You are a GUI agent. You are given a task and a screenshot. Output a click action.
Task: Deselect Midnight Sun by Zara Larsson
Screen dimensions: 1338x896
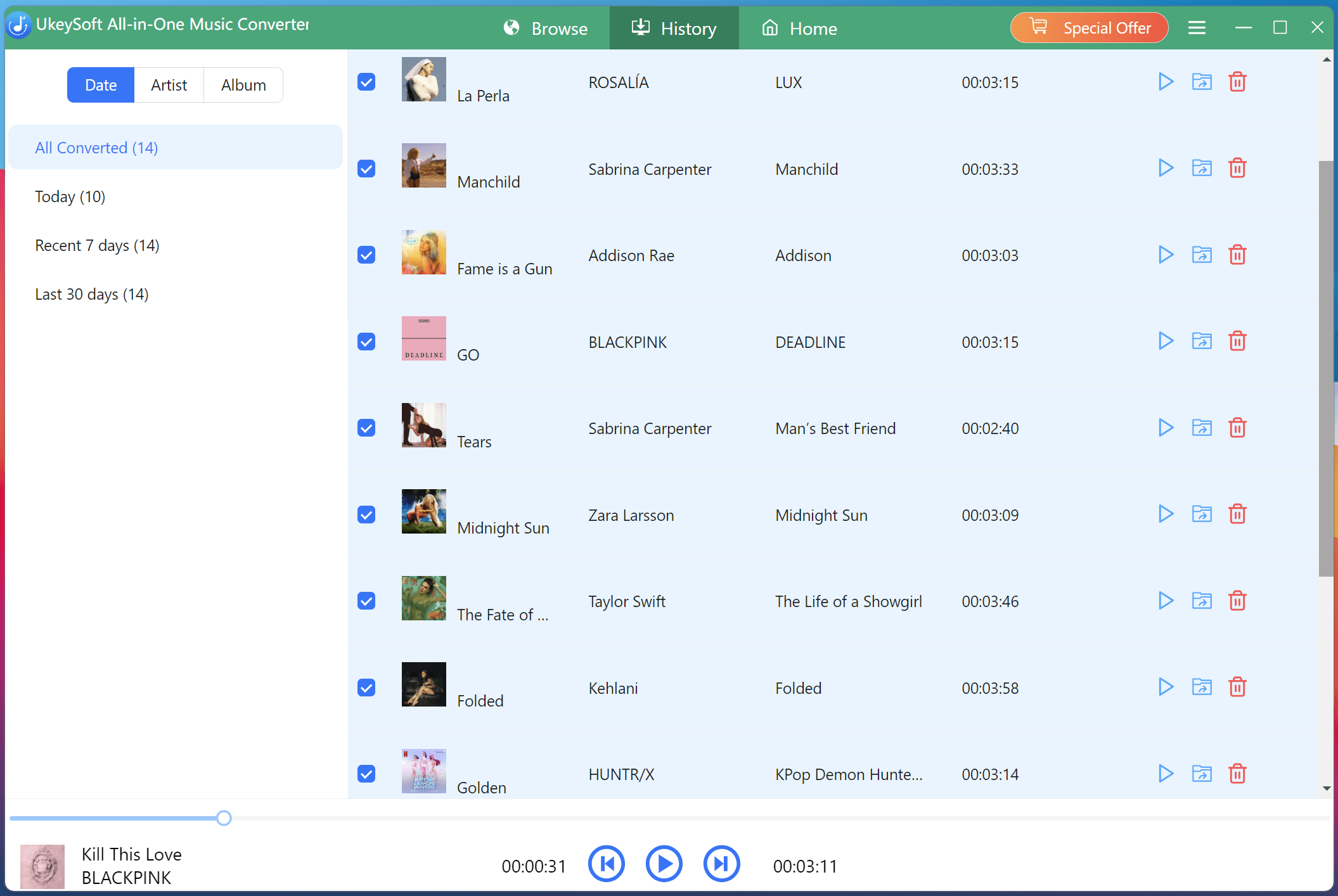366,515
